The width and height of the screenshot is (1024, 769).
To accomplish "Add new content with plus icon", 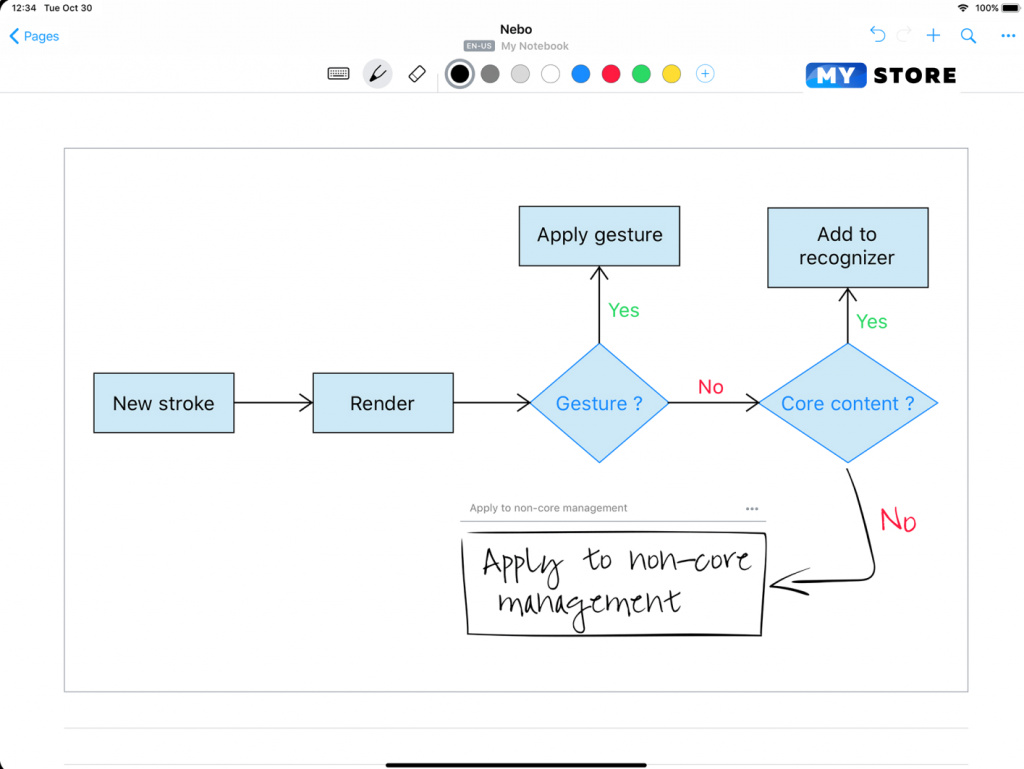I will point(933,36).
